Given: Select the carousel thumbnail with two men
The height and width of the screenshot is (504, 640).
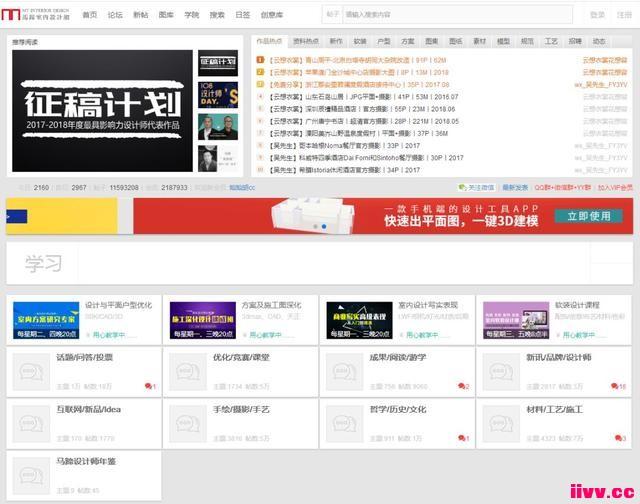Looking at the screenshot, I should (218, 127).
